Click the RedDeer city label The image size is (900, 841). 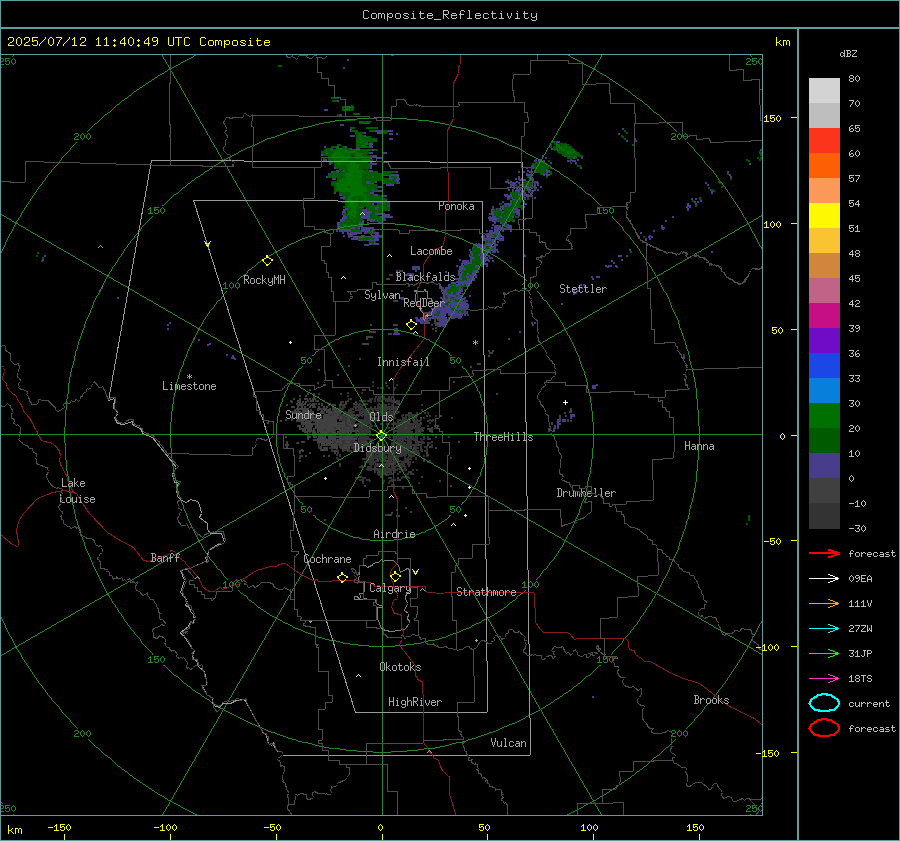click(424, 303)
